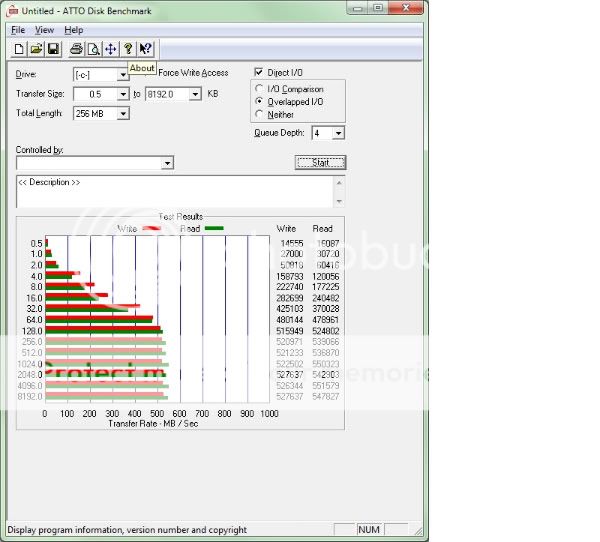Click read value 524802 for 128.0
This screenshot has width=600, height=542.
(x=326, y=331)
